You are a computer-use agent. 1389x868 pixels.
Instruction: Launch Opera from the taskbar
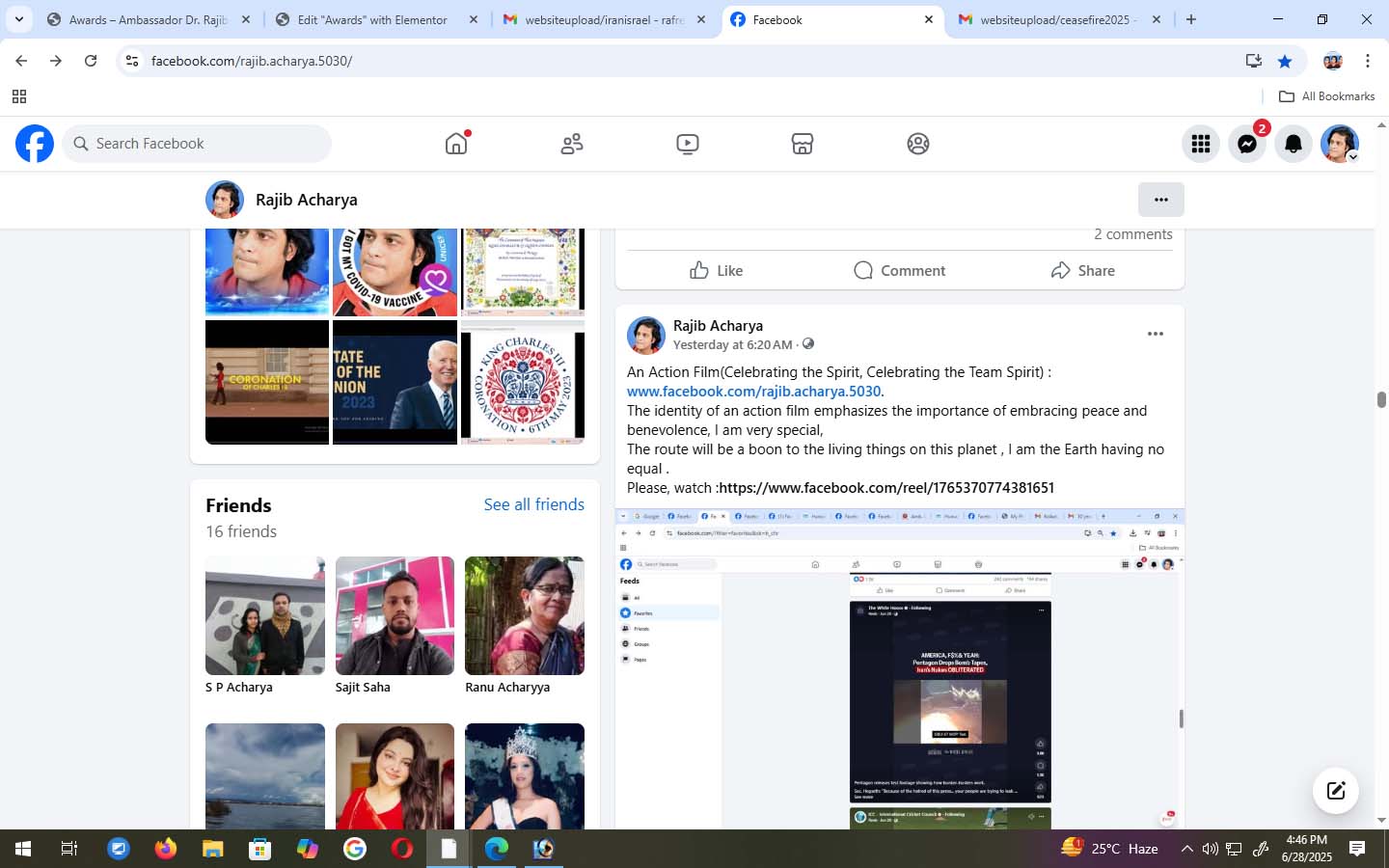coord(402,849)
